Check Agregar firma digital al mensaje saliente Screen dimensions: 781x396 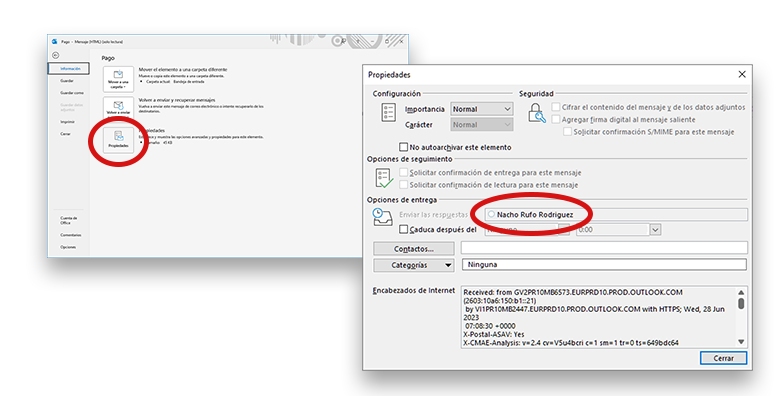(556, 119)
